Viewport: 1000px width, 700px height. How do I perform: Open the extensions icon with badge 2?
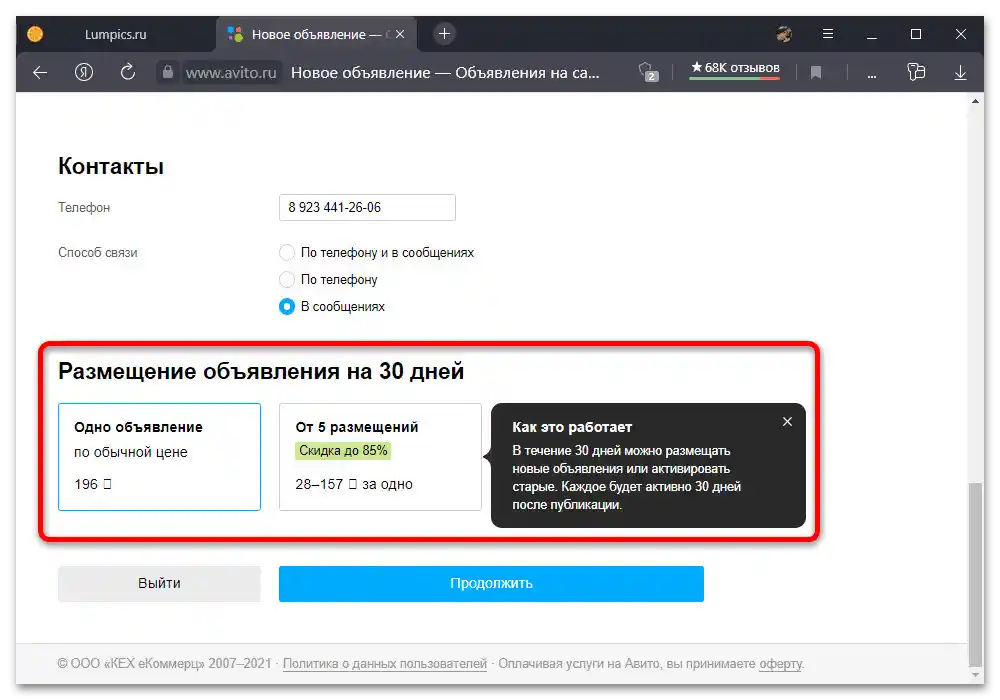(x=648, y=72)
